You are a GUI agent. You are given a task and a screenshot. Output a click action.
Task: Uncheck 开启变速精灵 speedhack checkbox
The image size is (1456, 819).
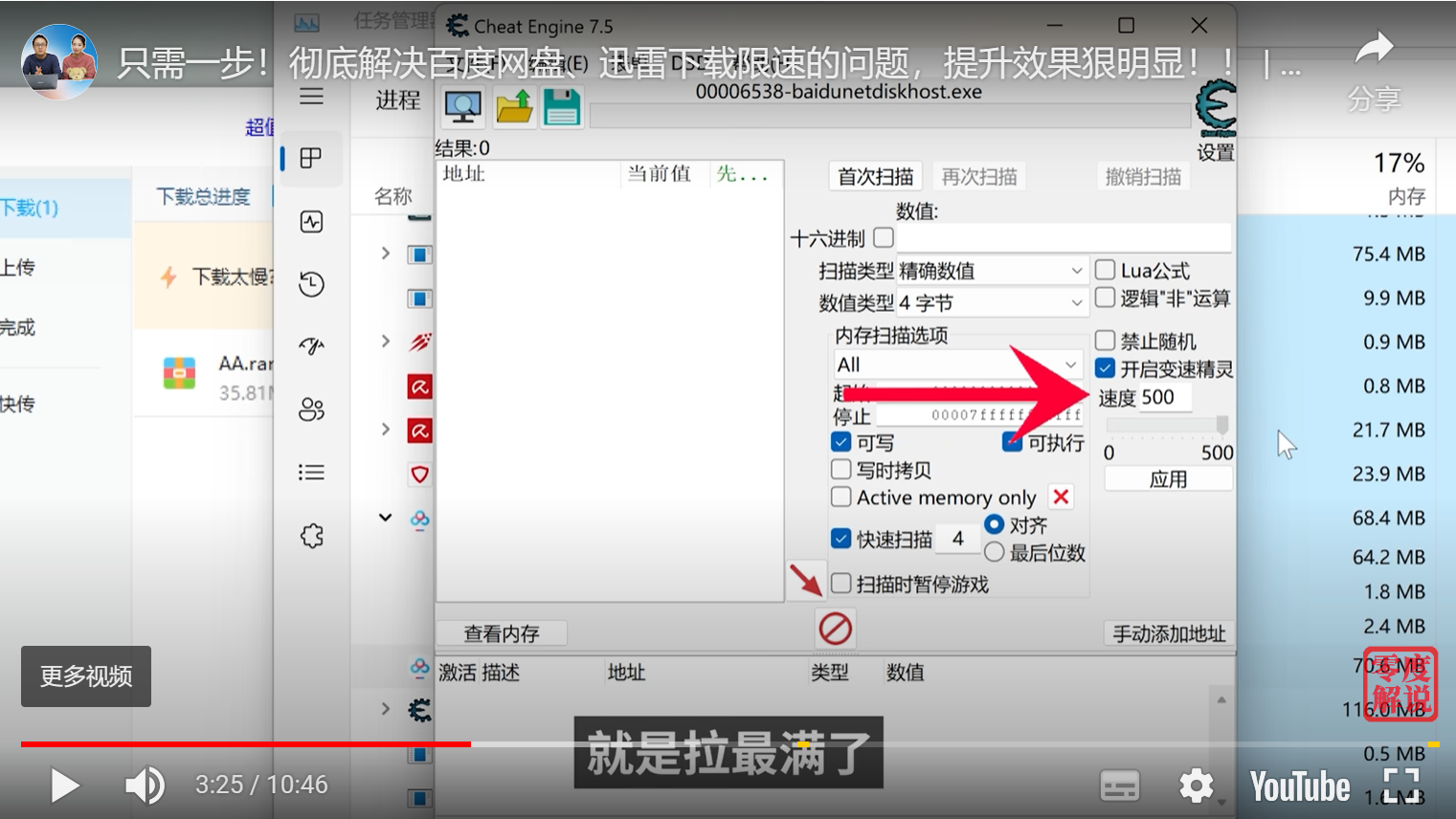1105,368
